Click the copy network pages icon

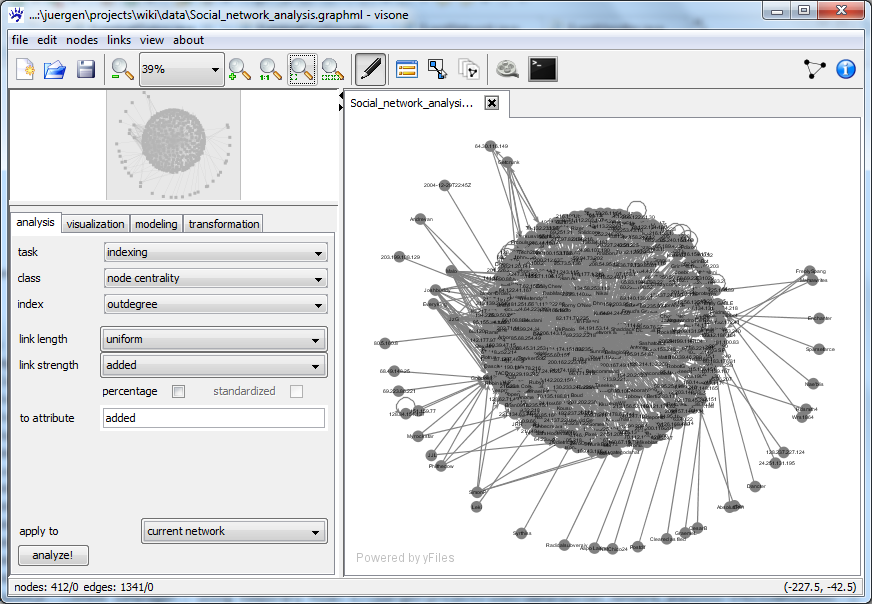[468, 70]
